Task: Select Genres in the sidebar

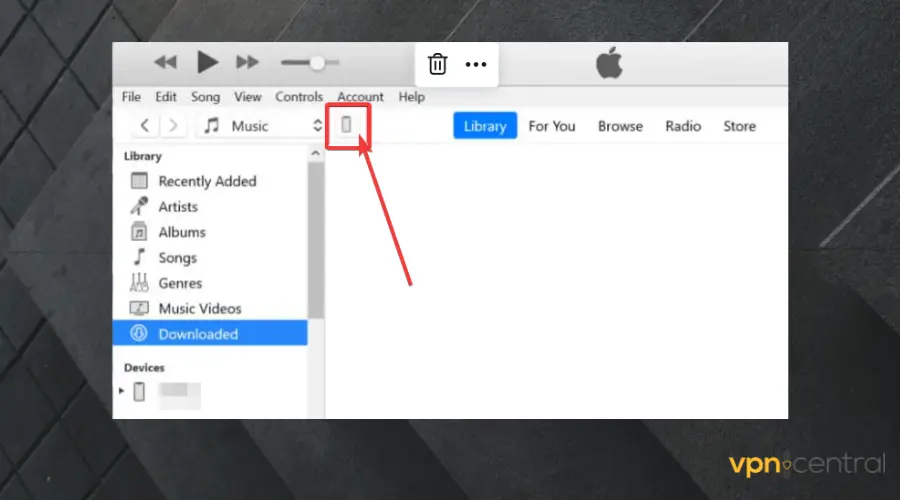Action: point(210,283)
